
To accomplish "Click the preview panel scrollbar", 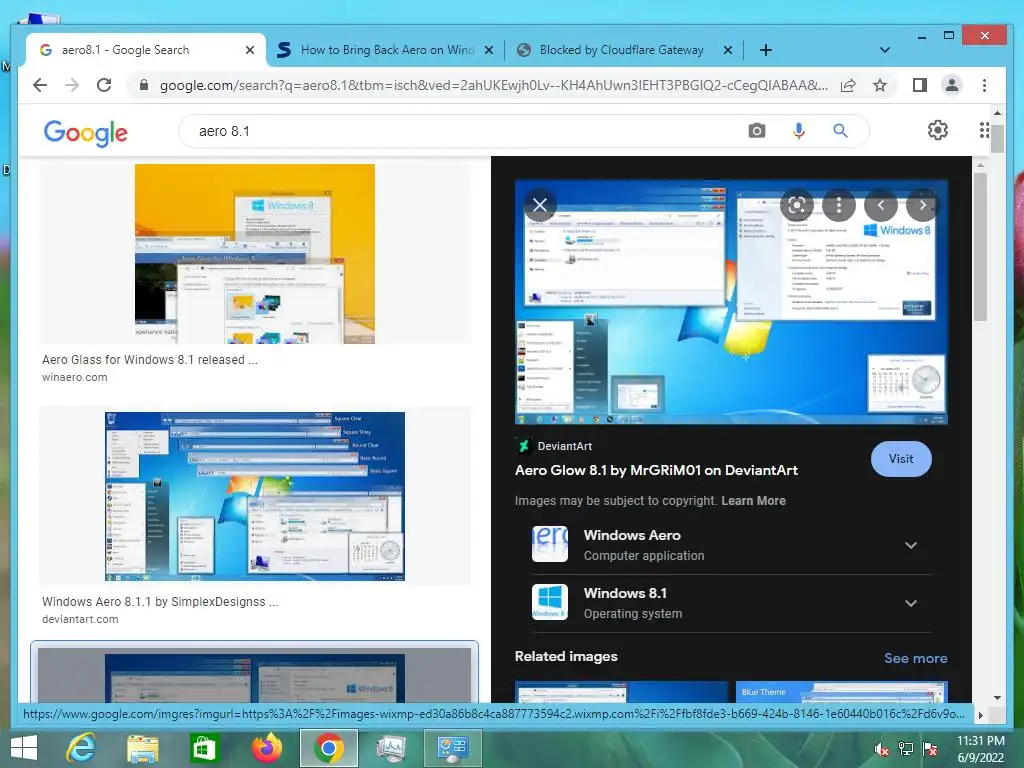I will click(x=980, y=248).
